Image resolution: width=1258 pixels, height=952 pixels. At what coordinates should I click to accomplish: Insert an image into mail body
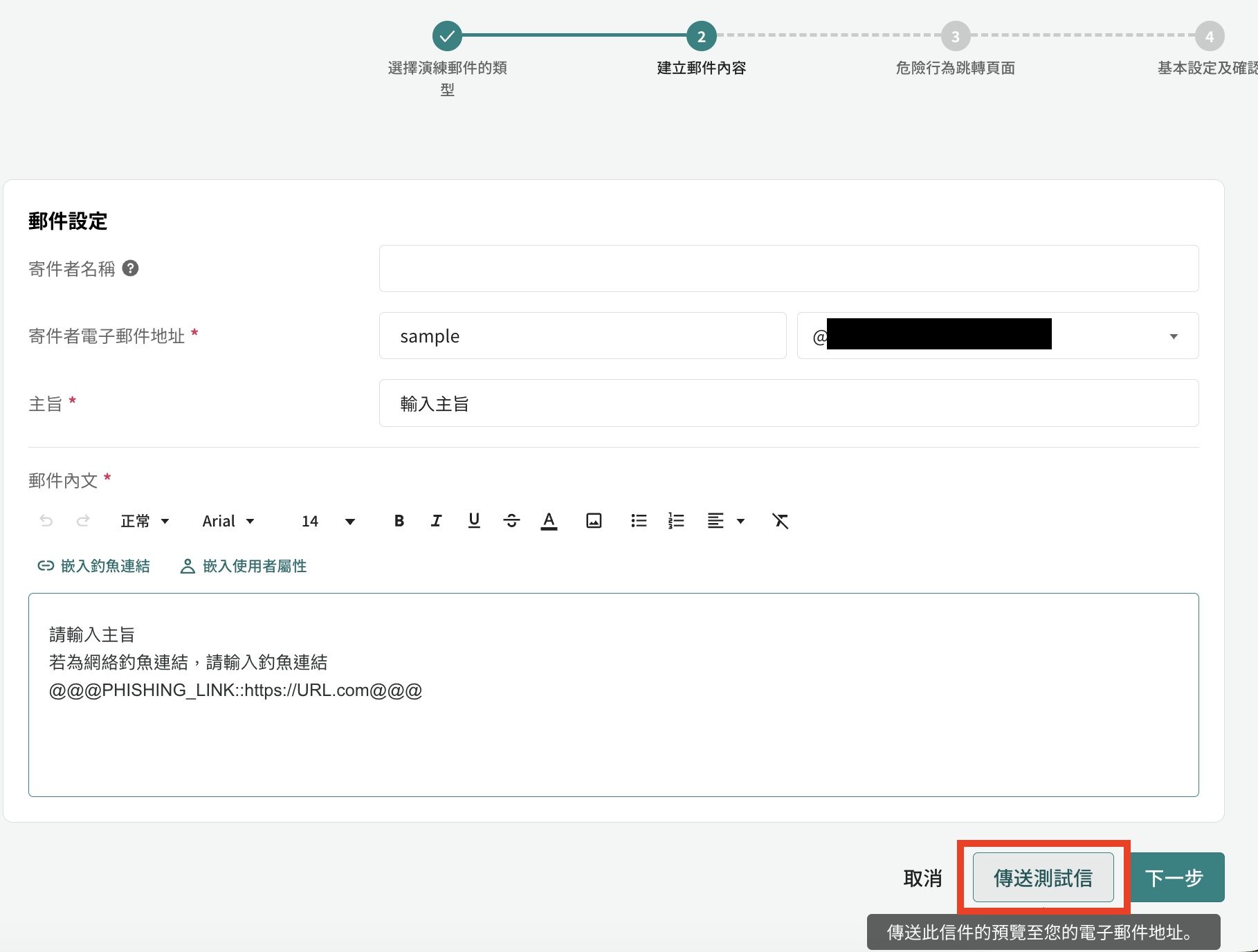(594, 521)
